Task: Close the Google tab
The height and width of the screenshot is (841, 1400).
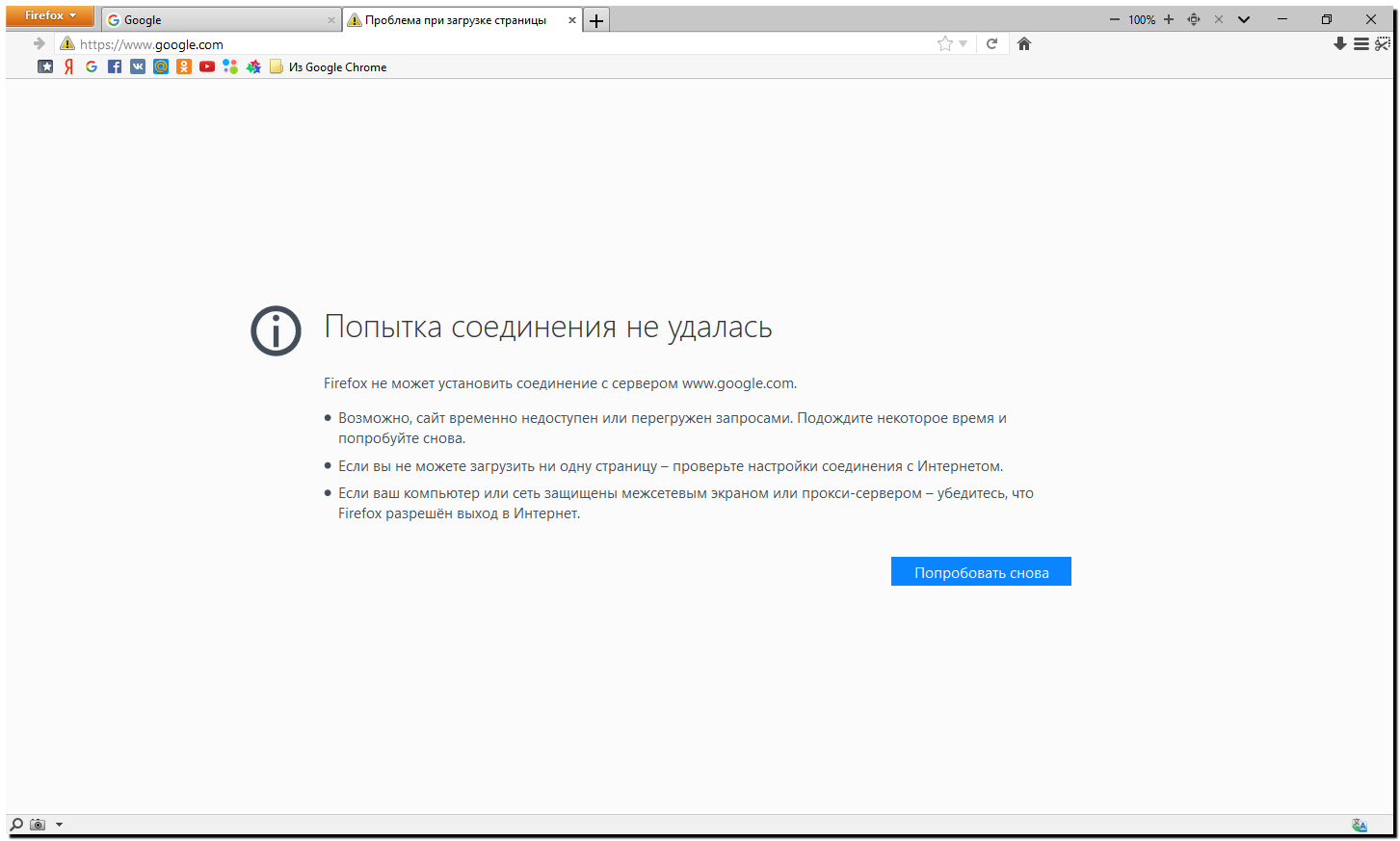Action: pyautogui.click(x=331, y=20)
